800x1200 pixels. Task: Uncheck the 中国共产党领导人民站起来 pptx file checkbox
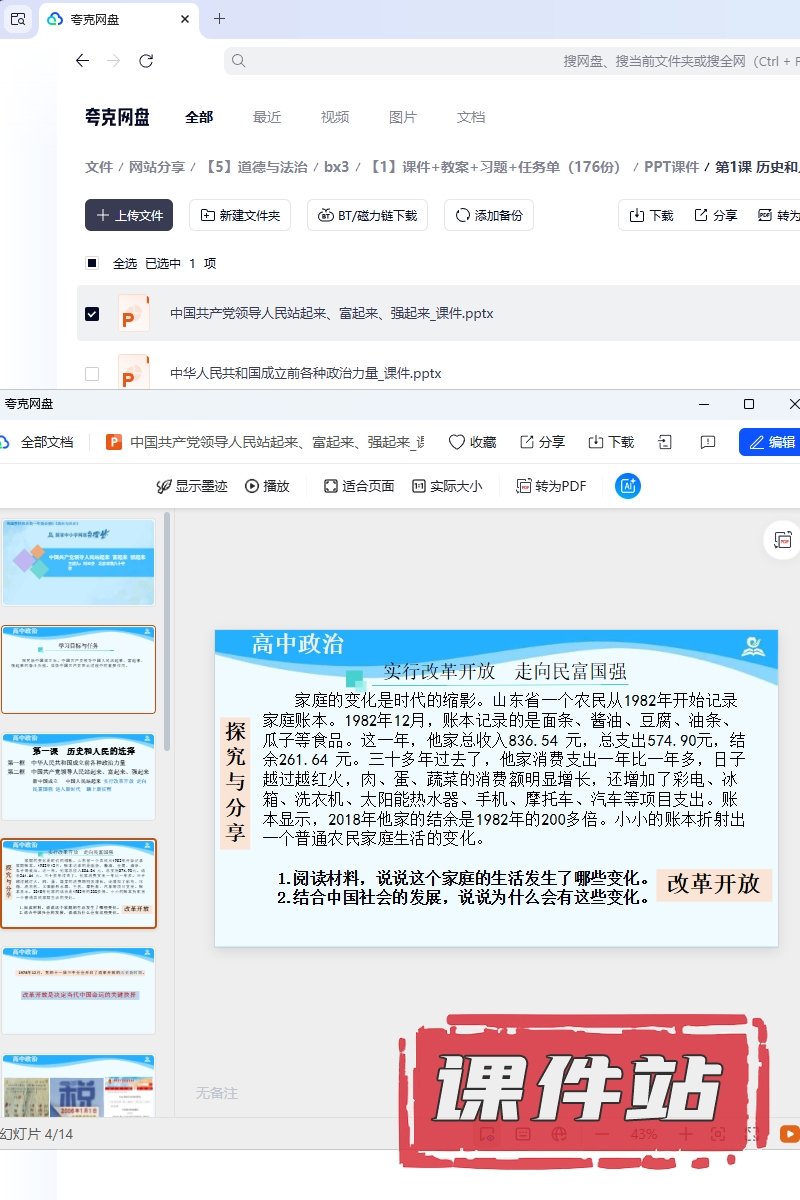tap(92, 314)
